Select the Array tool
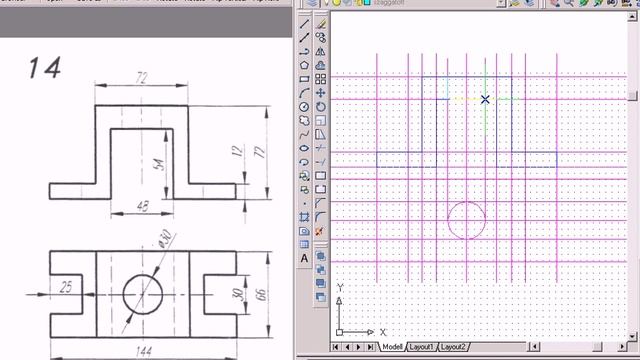The width and height of the screenshot is (640, 360). (x=321, y=79)
